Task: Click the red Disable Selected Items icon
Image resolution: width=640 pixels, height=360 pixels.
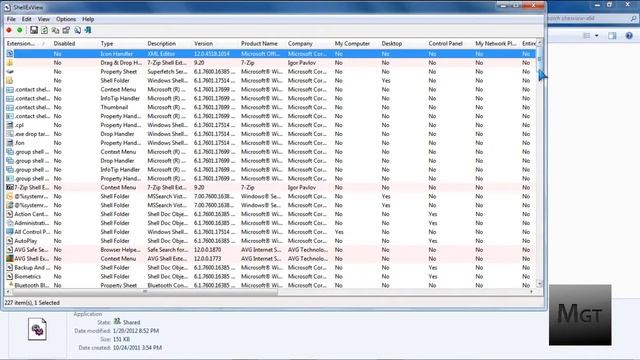Action: point(9,30)
